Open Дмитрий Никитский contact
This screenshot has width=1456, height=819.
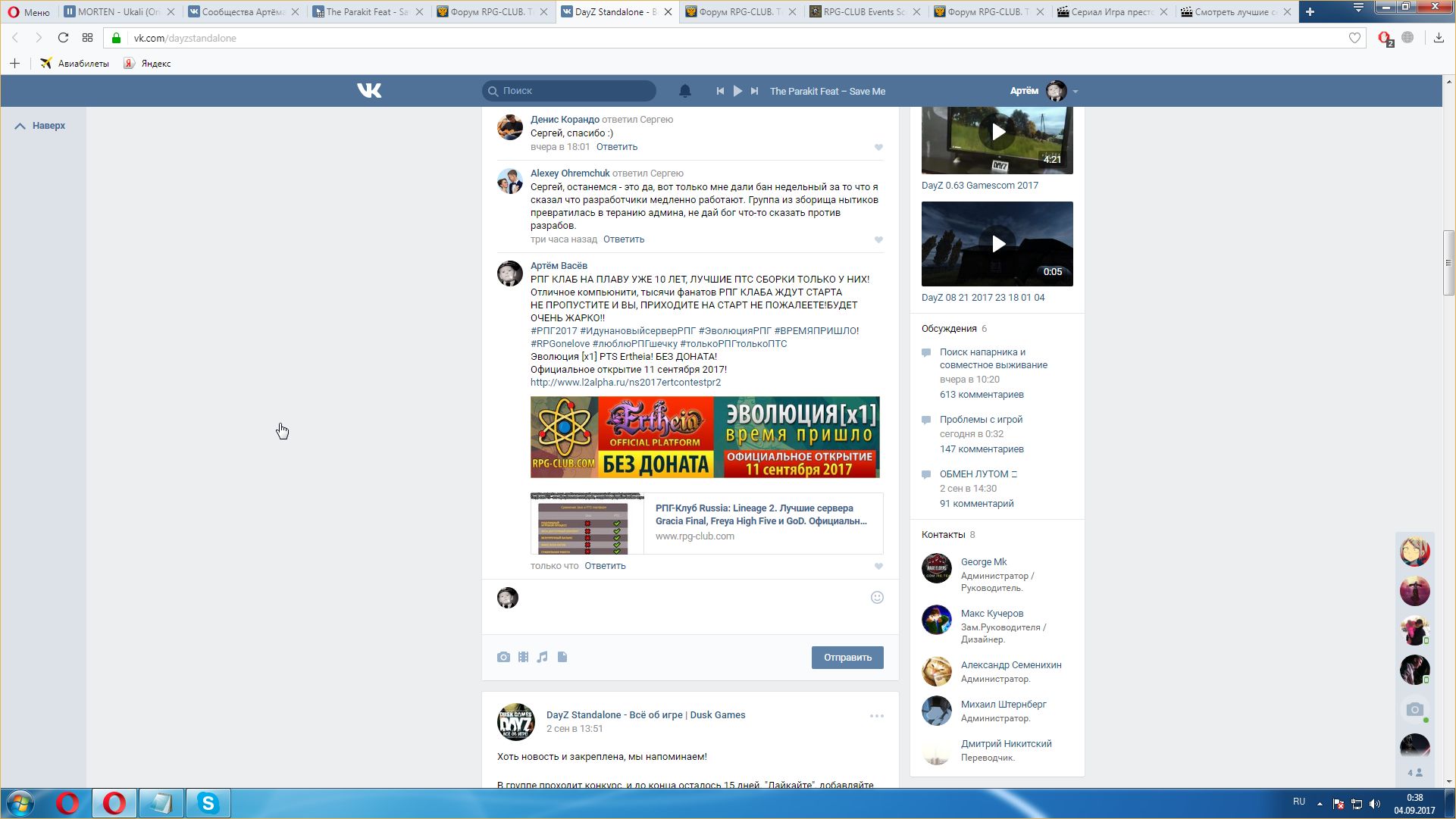[1007, 744]
